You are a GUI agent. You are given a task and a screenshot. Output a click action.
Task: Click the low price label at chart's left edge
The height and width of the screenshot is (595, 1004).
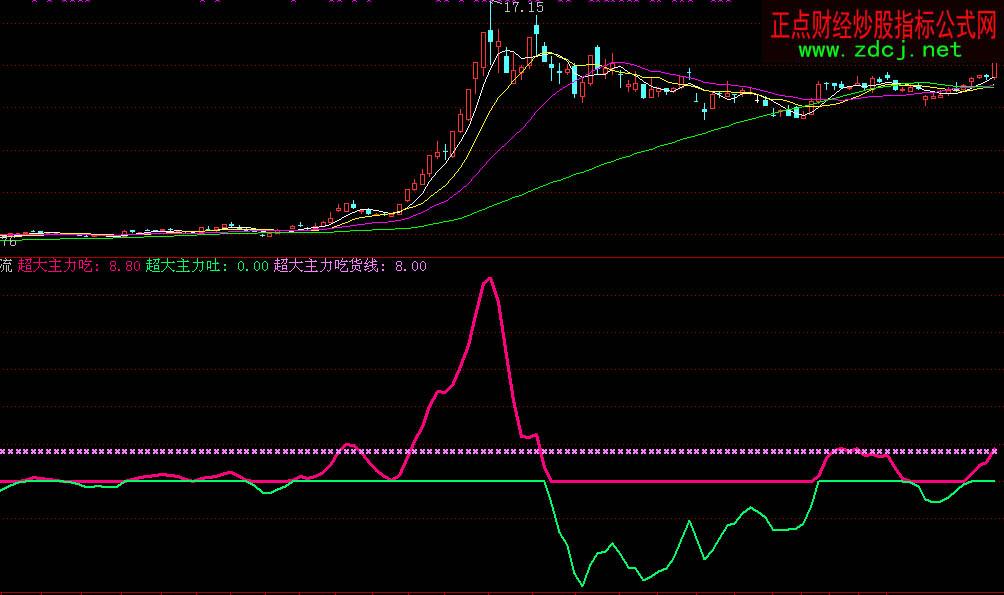click(x=8, y=241)
